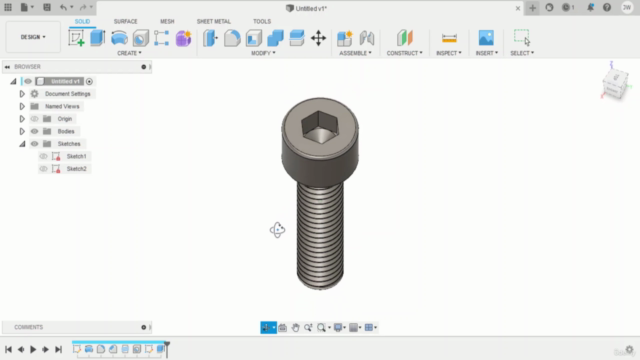Switch to the TOOLS tab
This screenshot has width=640, height=360.
(x=262, y=21)
